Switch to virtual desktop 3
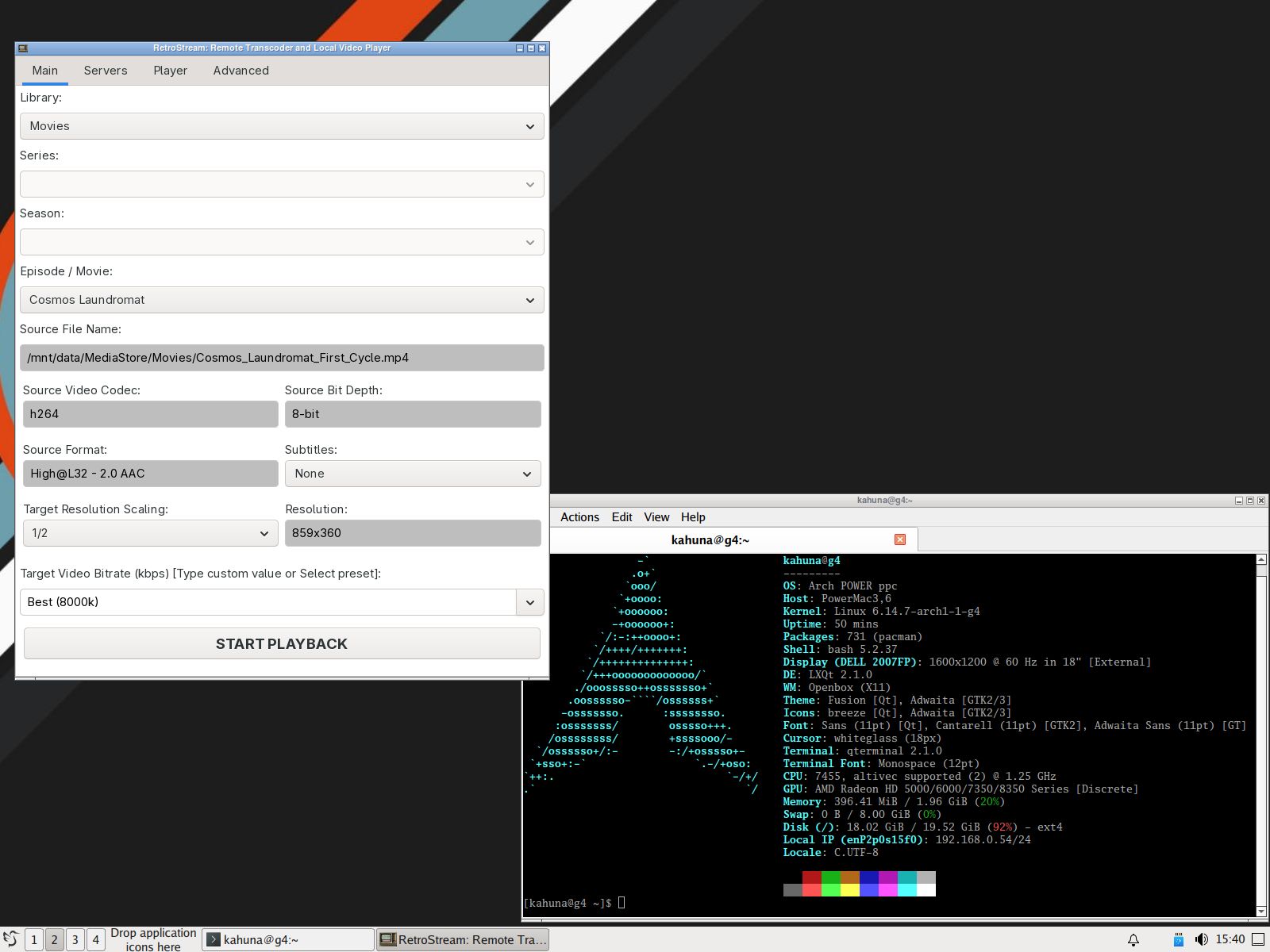 pyautogui.click(x=75, y=939)
